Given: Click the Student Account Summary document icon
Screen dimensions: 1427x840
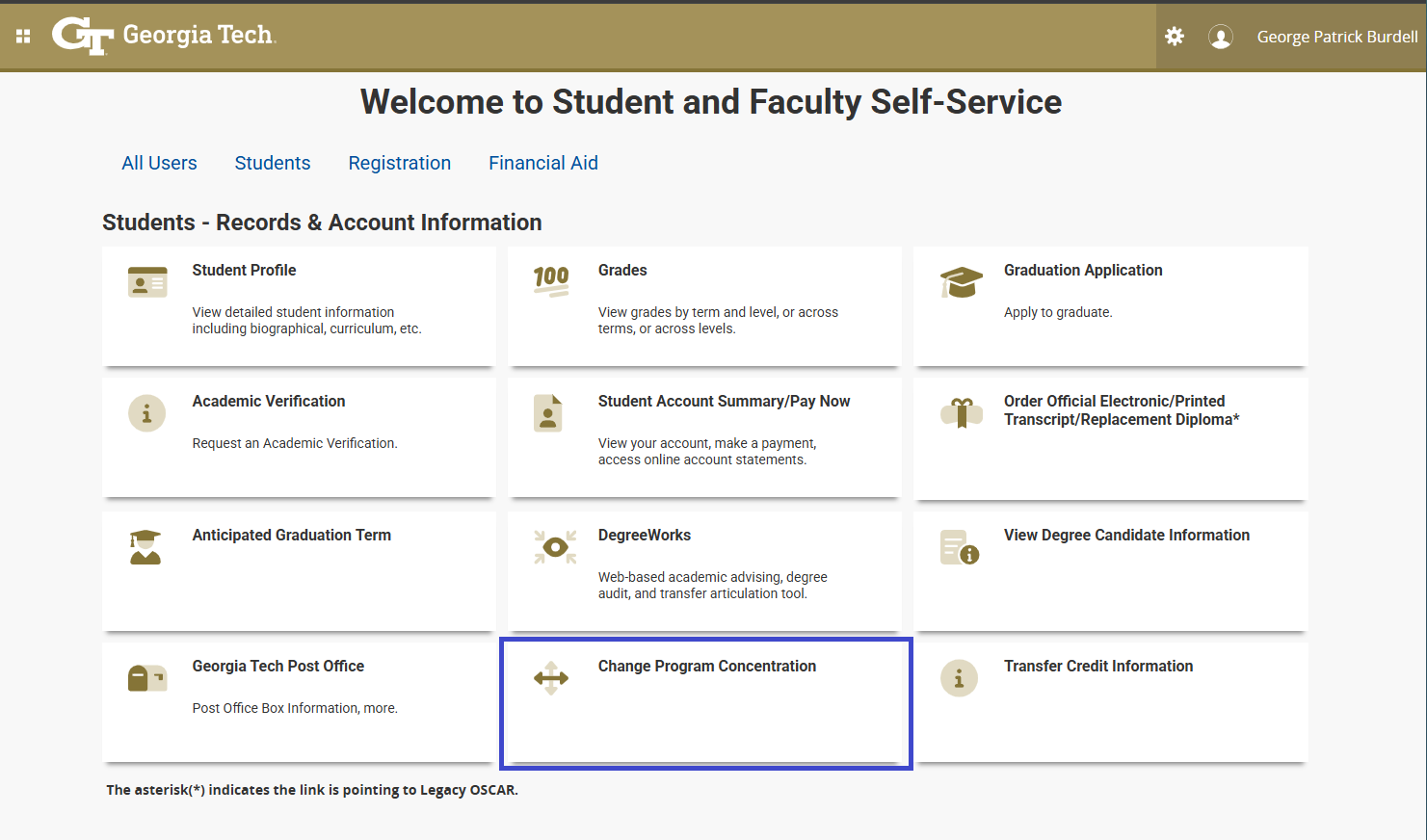Looking at the screenshot, I should [x=548, y=413].
